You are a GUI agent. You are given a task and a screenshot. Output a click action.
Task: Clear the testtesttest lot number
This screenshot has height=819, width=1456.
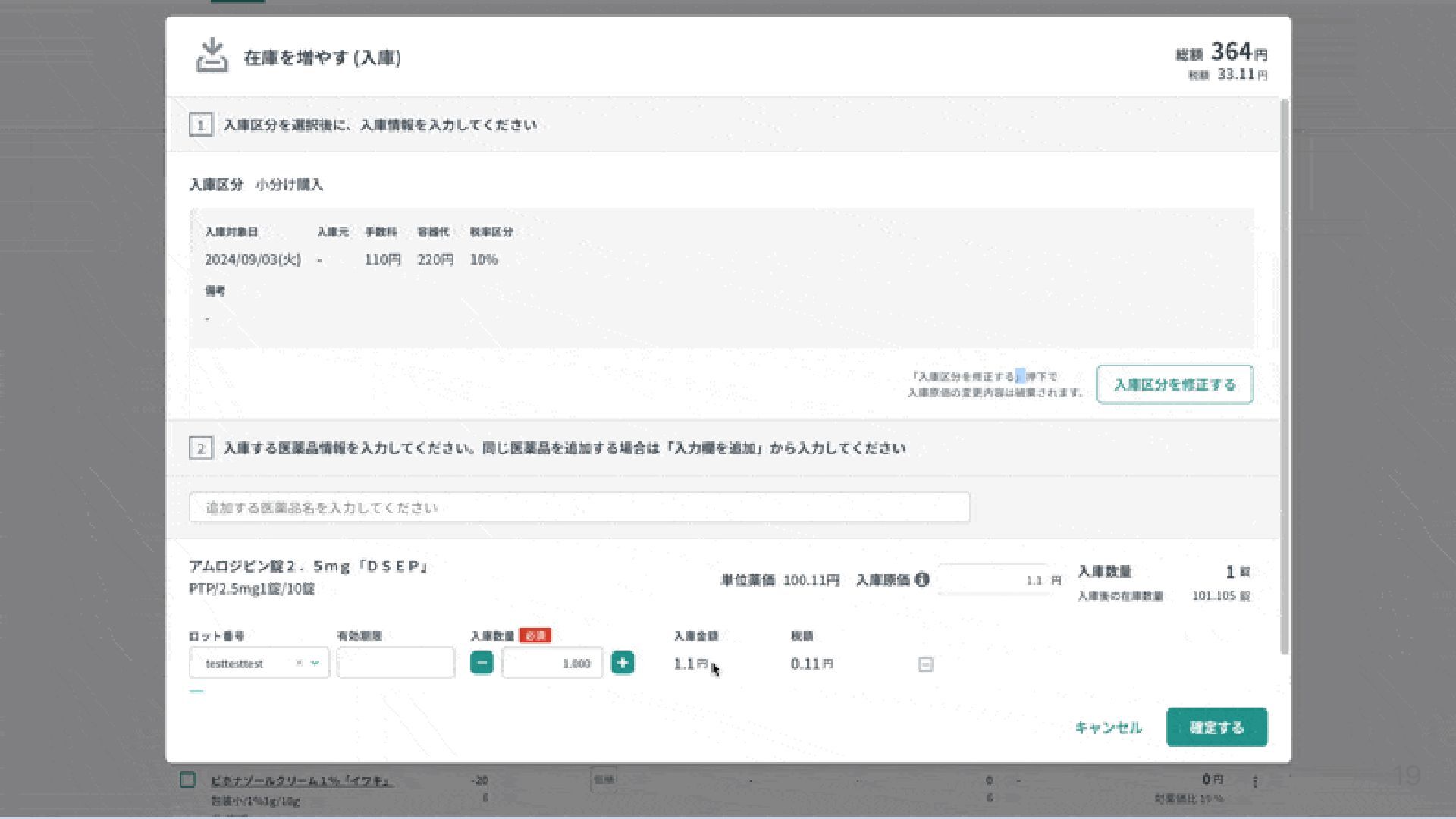(299, 663)
